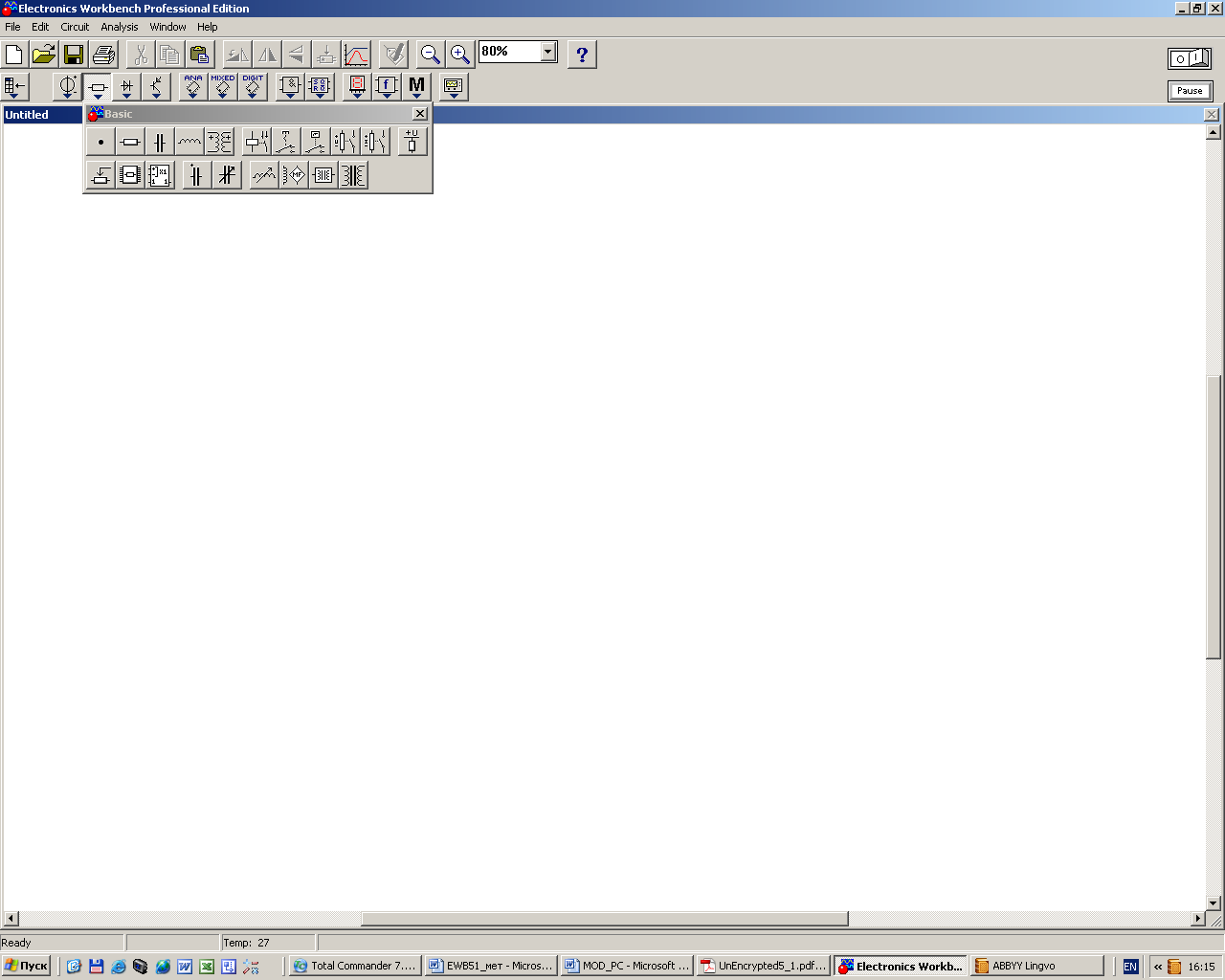
Task: Open the Analysis menu
Action: pos(120,27)
